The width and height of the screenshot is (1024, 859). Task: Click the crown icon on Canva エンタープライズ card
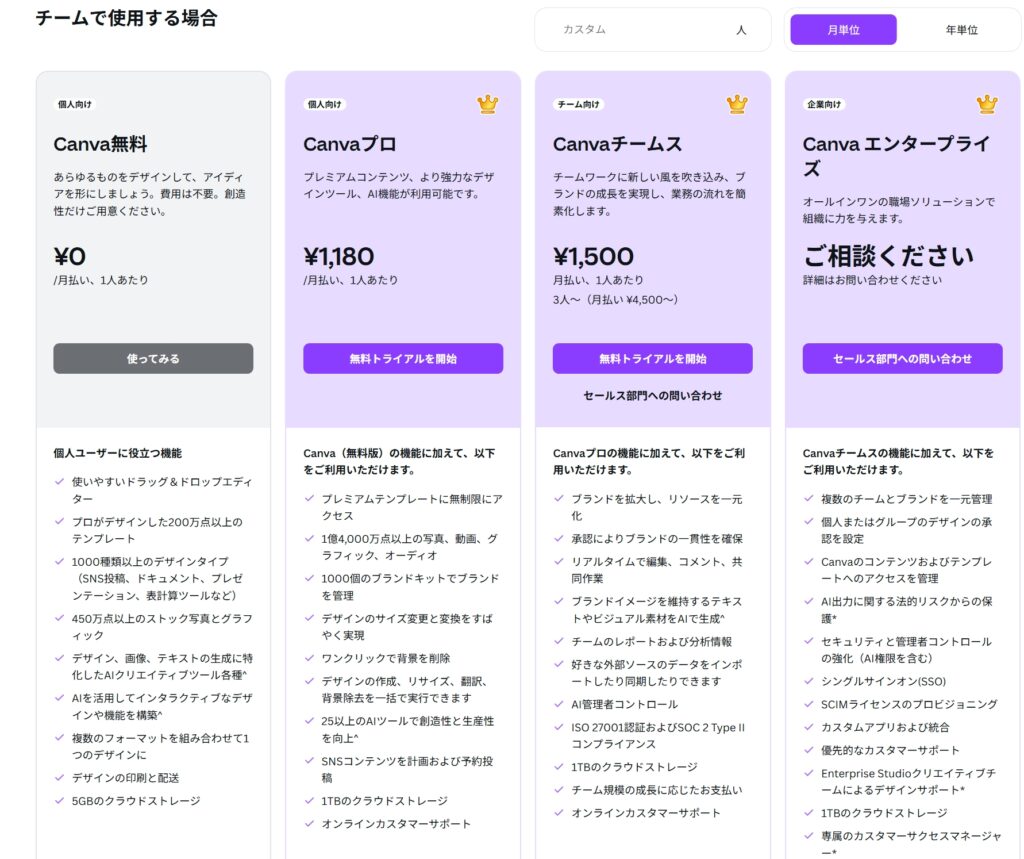(x=987, y=104)
